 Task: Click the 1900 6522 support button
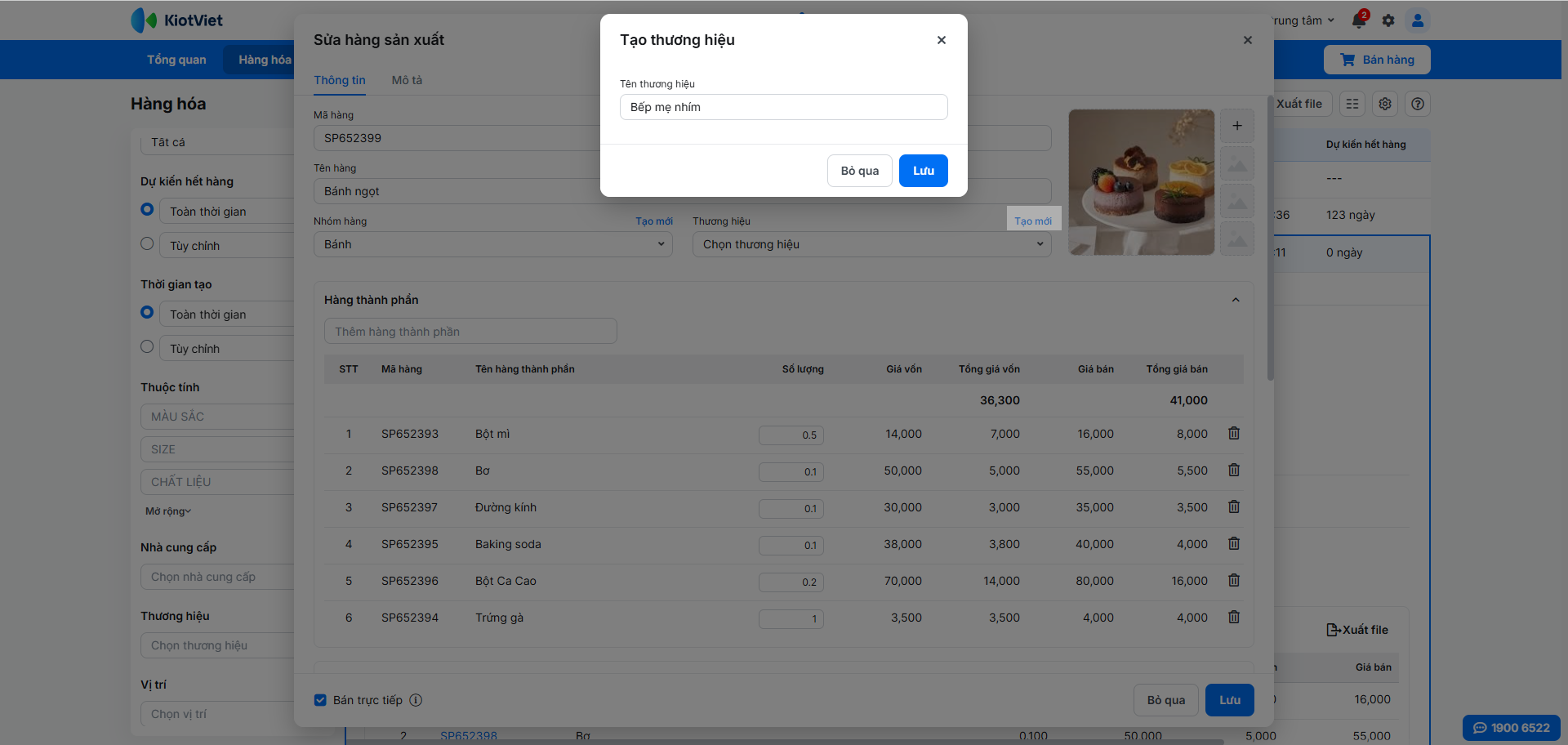1512,728
